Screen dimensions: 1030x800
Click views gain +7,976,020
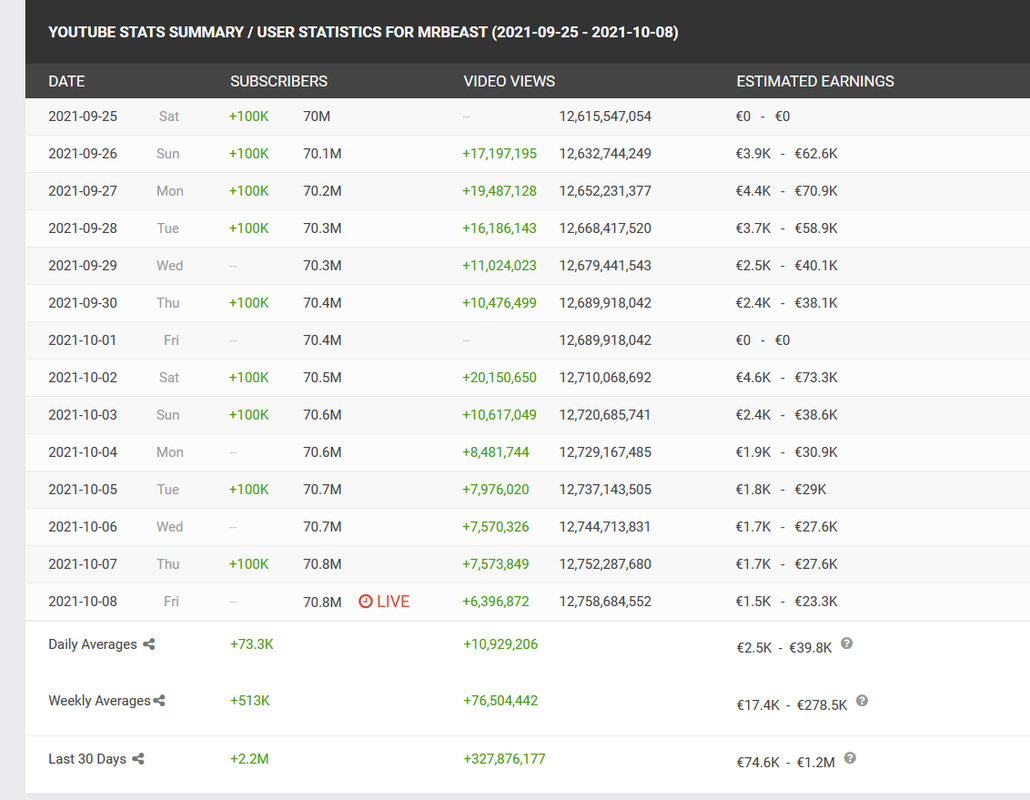pos(496,490)
